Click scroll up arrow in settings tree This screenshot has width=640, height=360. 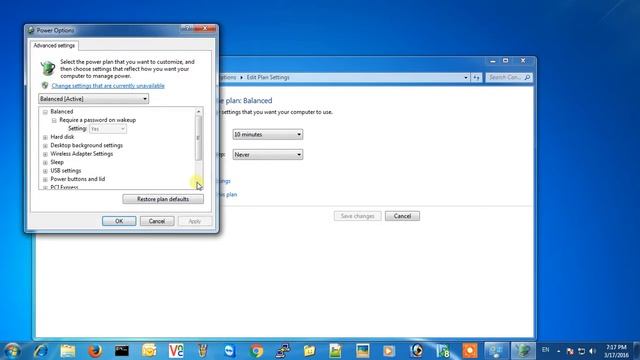click(199, 111)
